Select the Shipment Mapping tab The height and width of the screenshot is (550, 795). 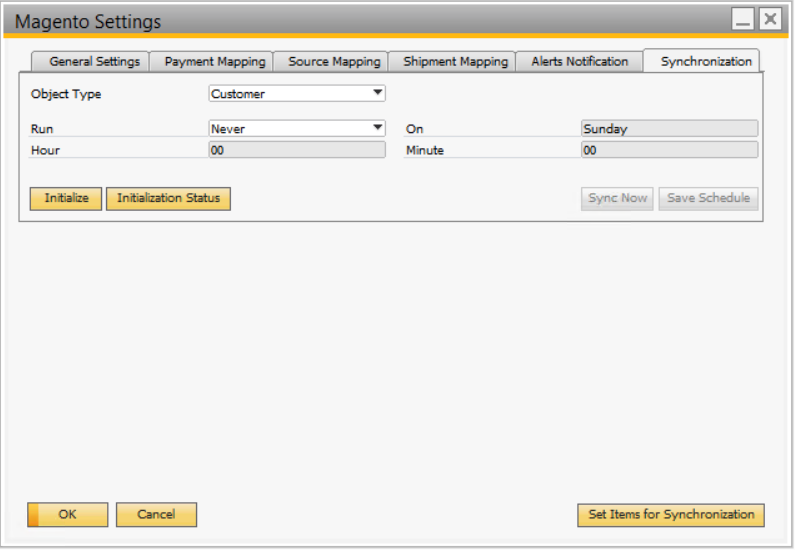455,62
